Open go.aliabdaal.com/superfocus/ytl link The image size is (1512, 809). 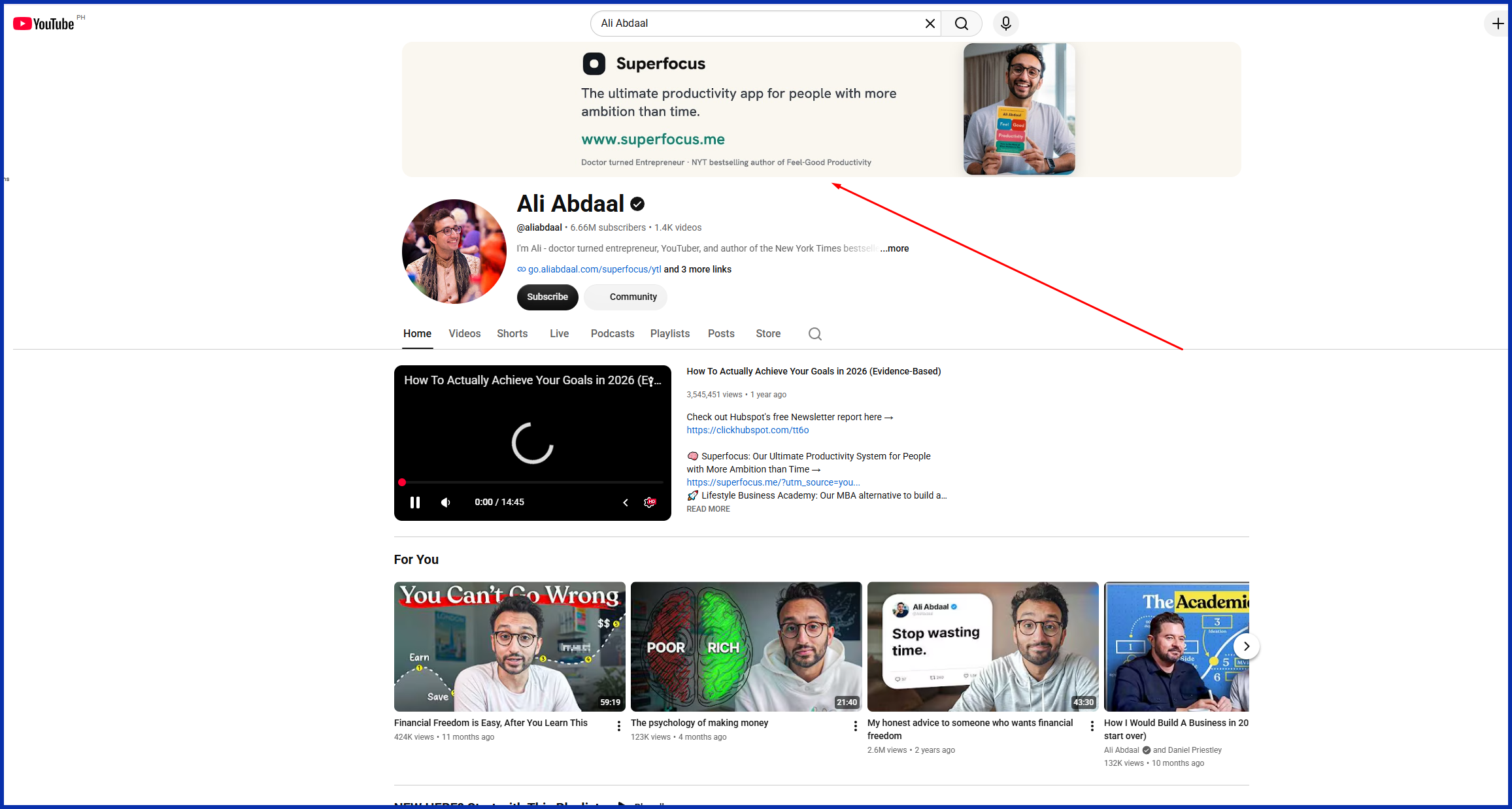[x=594, y=269]
